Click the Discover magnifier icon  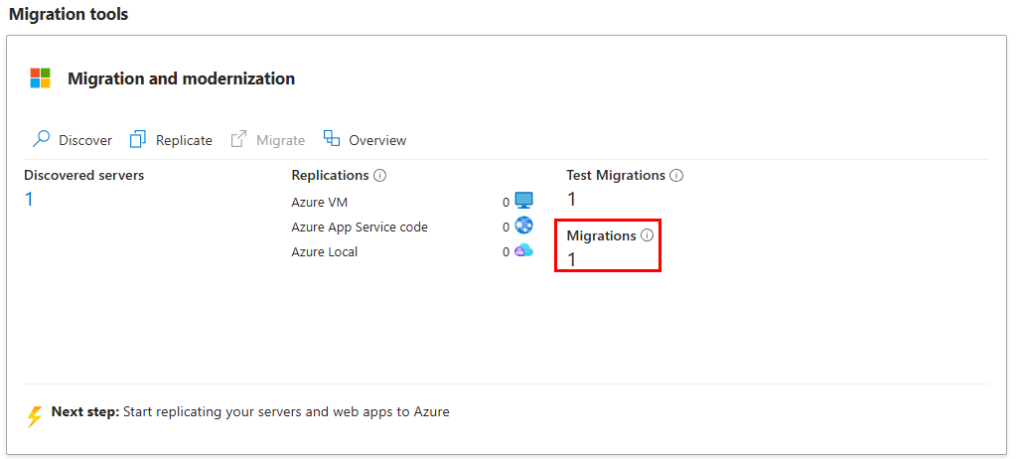(41, 139)
